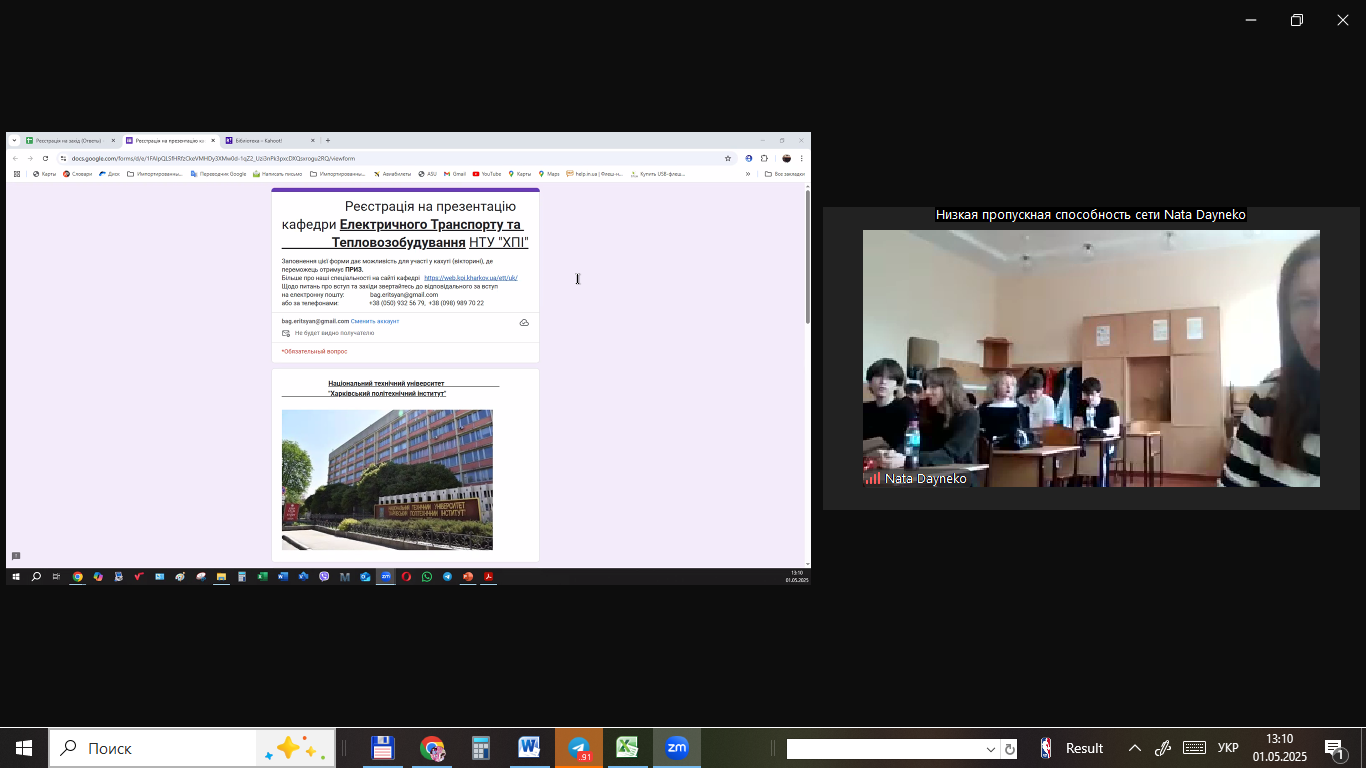
Task: Launch Microsoft Word from the taskbar
Action: [x=529, y=748]
